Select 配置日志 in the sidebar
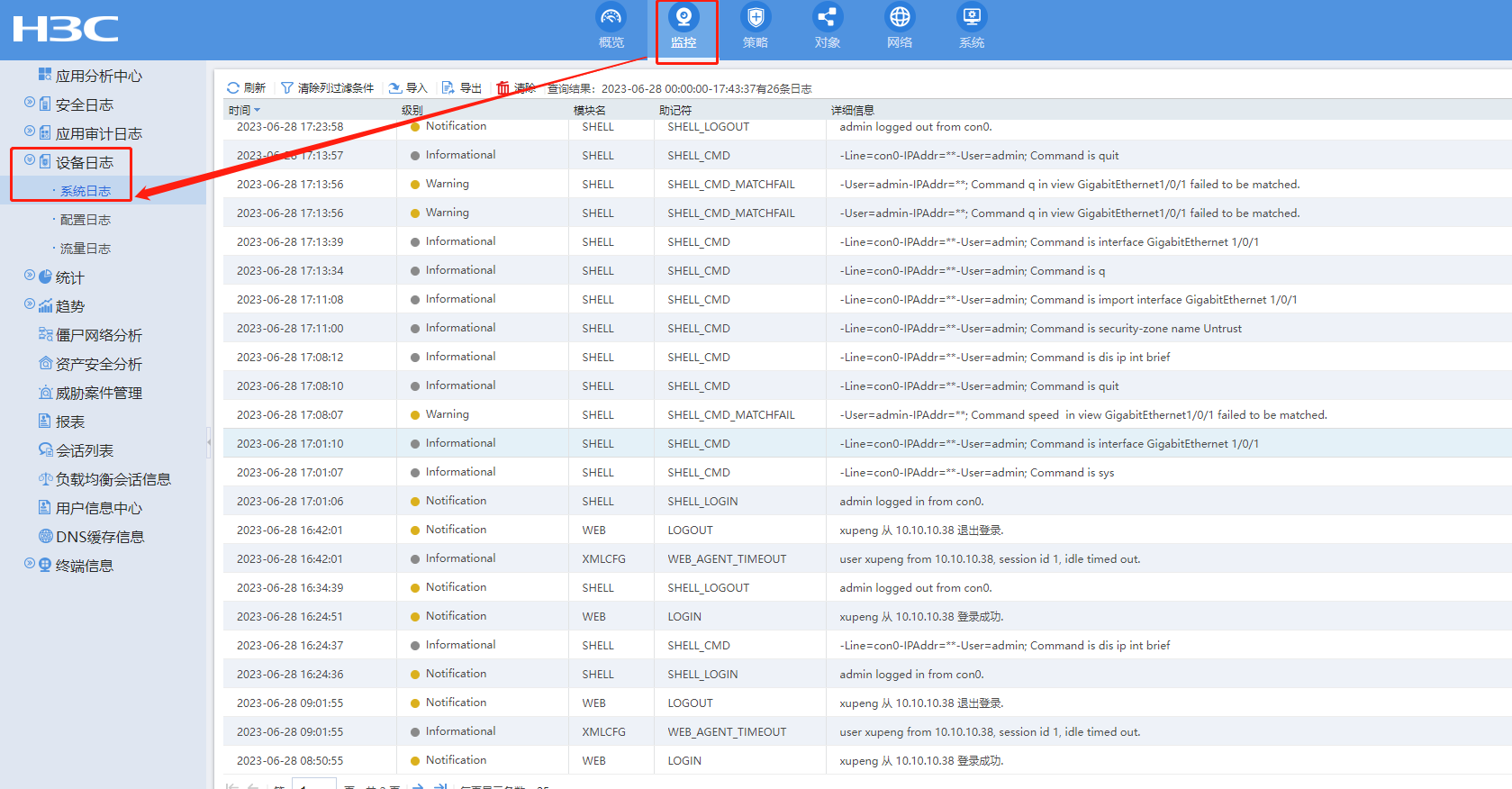The image size is (1512, 789). coord(86,220)
